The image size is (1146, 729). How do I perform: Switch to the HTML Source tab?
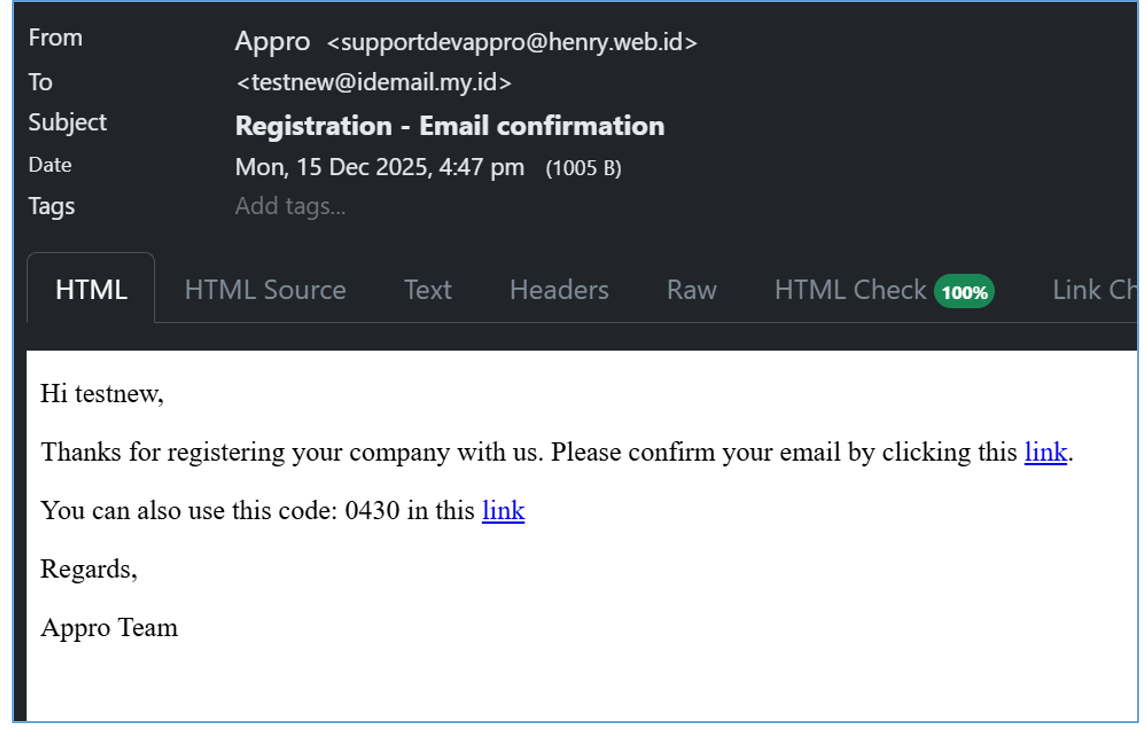click(265, 290)
